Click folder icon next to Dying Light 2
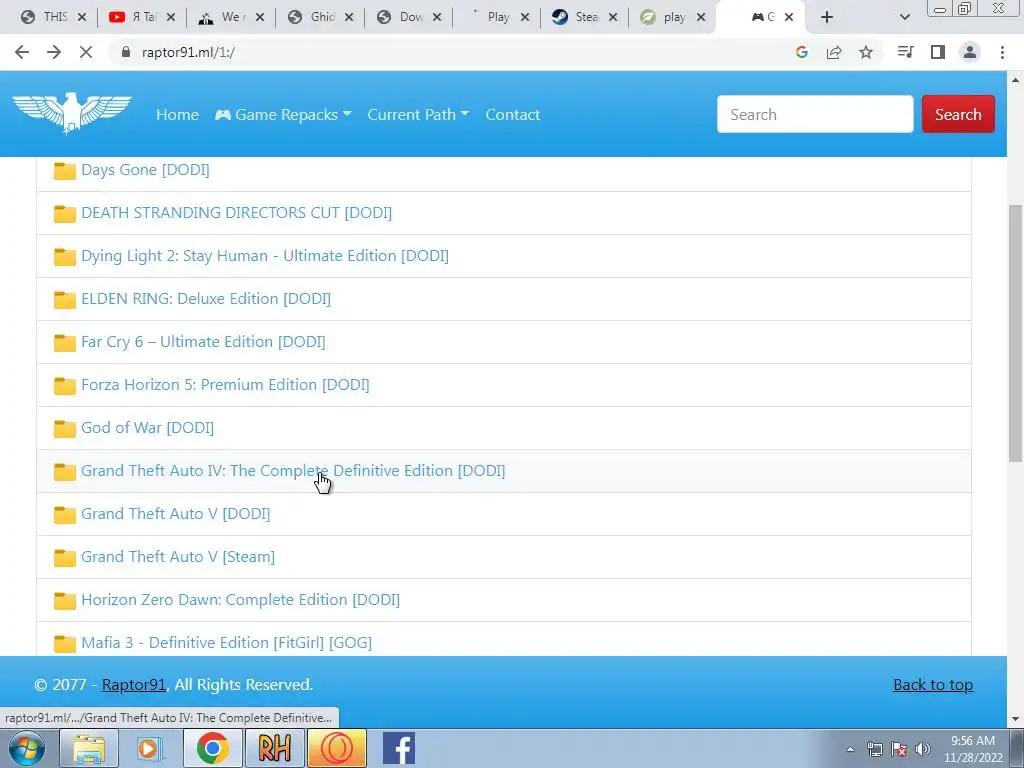The image size is (1024, 768). [65, 257]
